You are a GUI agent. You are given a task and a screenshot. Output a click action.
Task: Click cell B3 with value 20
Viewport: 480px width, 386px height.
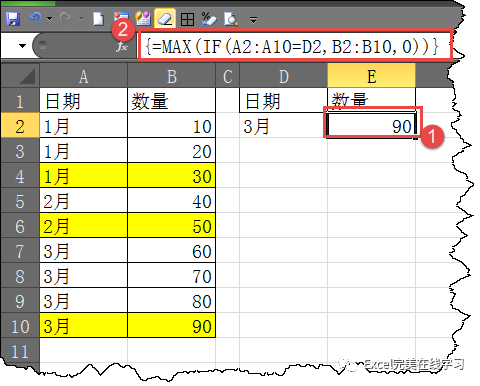172,150
